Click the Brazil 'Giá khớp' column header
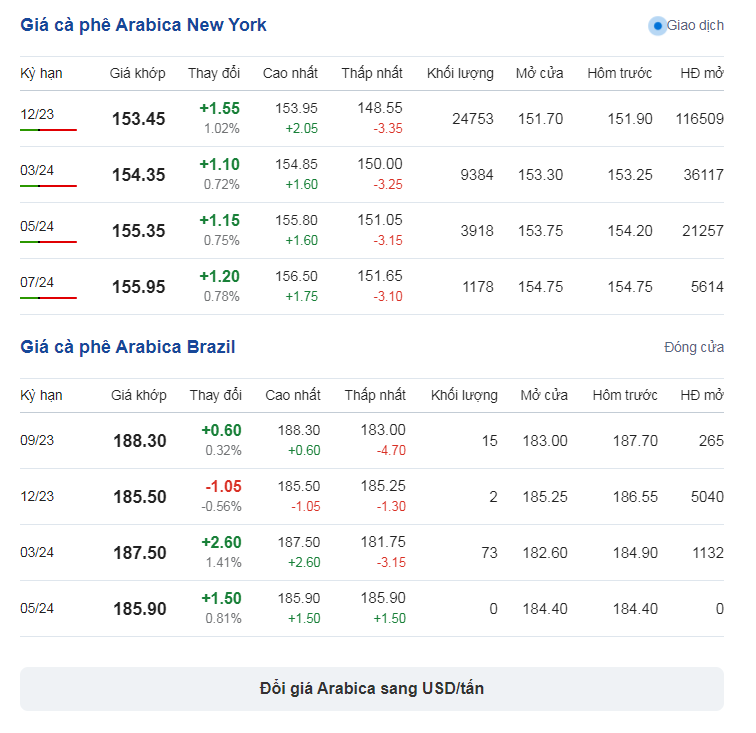Screen dimensions: 756x733 click(139, 395)
